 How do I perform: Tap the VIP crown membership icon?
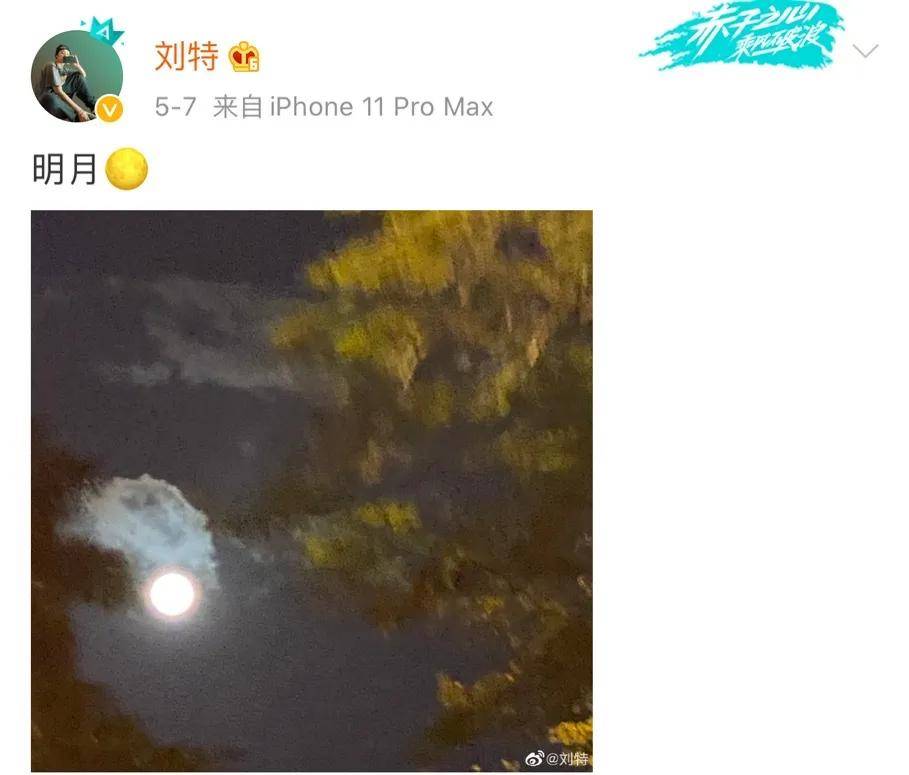244,57
